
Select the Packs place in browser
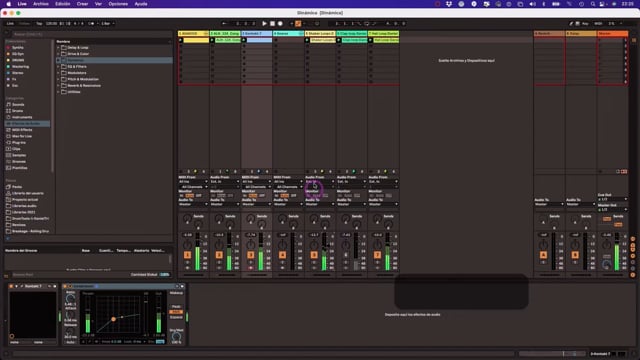[x=17, y=187]
